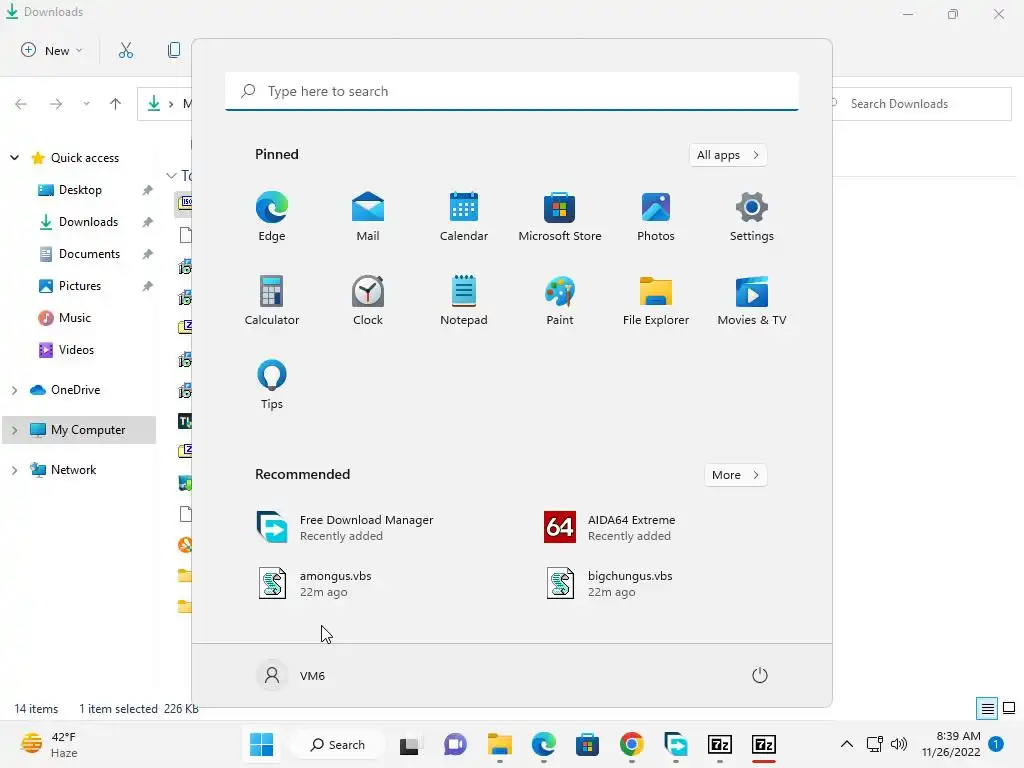Open the Calendar pinned app
The image size is (1024, 768).
pos(464,217)
